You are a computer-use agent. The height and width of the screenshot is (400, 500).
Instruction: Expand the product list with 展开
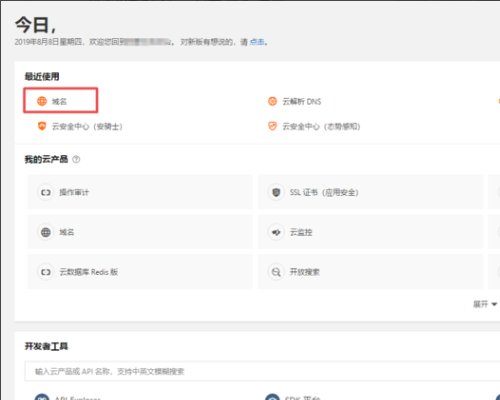click(x=485, y=304)
